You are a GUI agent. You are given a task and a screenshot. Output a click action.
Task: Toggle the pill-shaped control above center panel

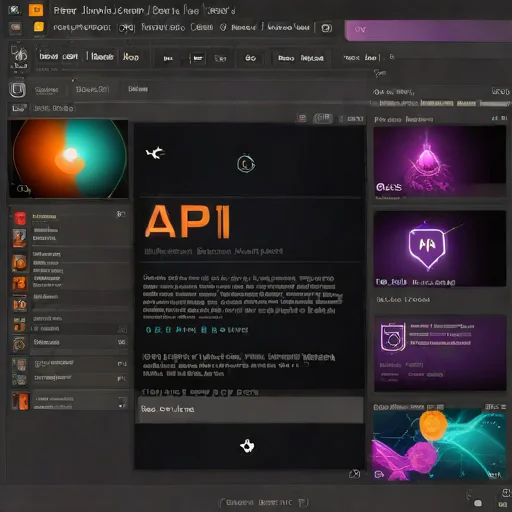pos(323,118)
